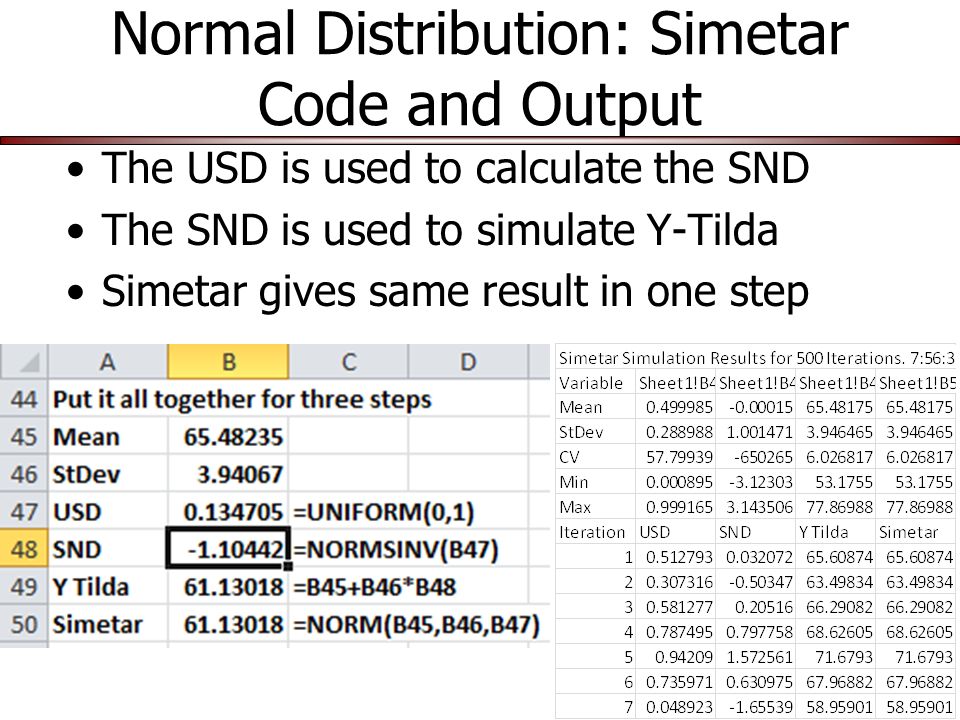Viewport: 960px width, 720px height.
Task: Click iteration 2 SND value -0.50347
Action: coord(760,582)
